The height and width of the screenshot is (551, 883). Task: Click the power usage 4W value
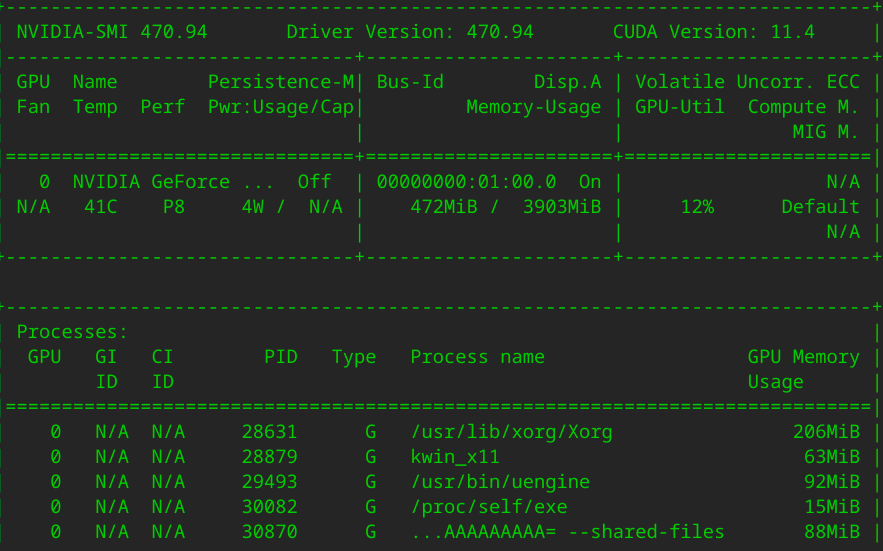252,207
